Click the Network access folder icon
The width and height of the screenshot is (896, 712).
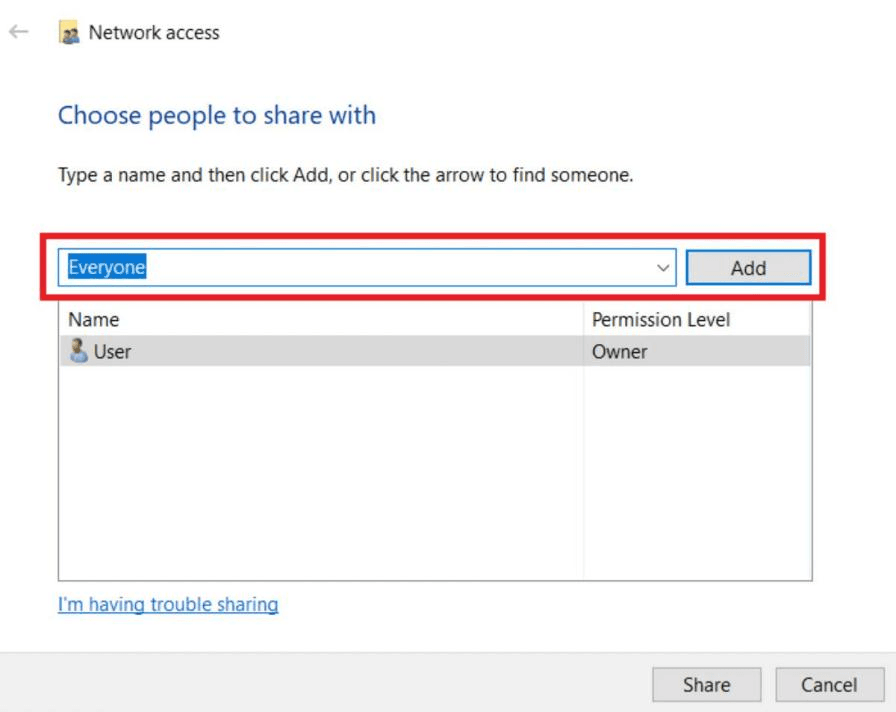tap(69, 33)
